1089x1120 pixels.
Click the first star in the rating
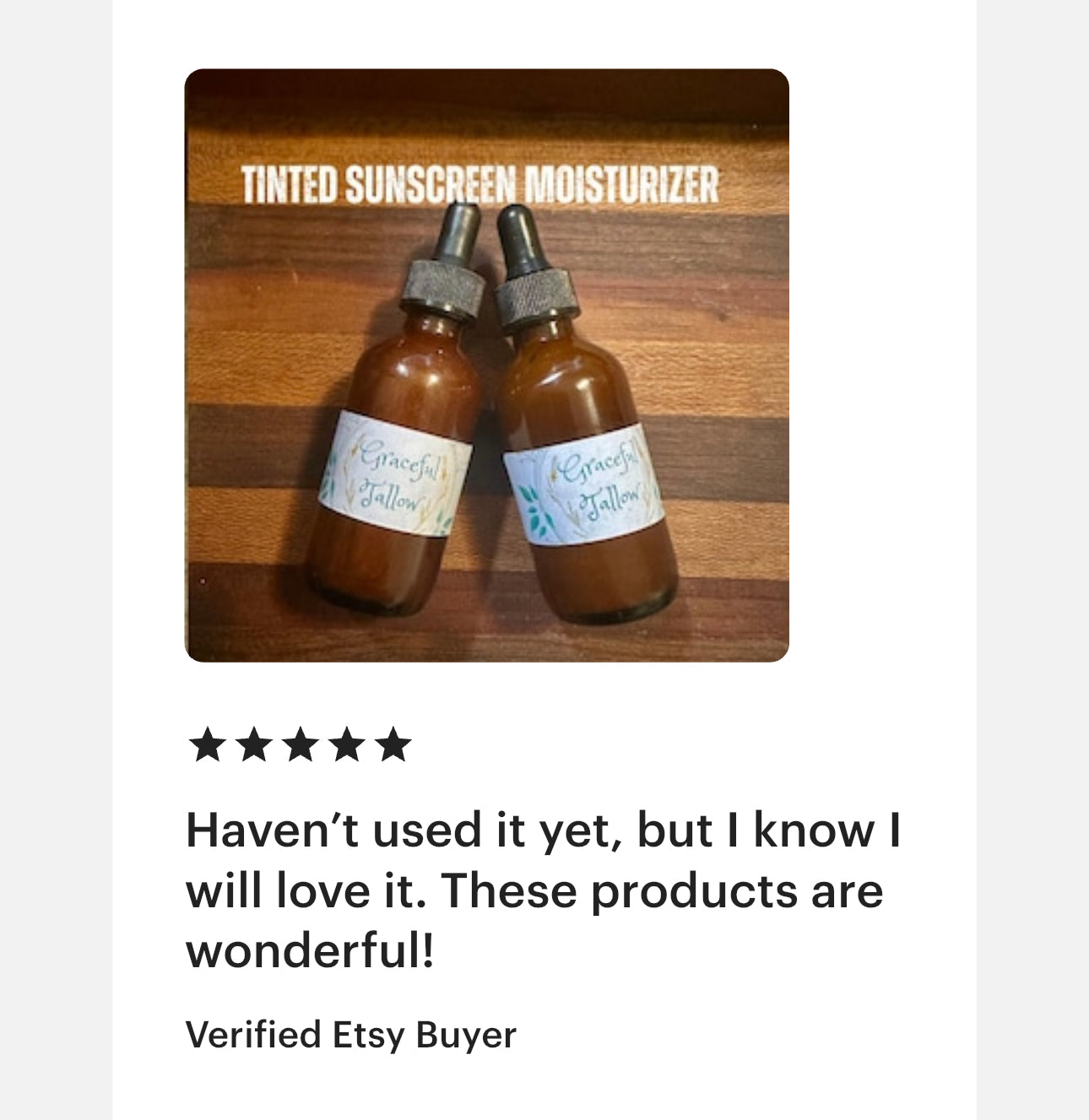click(207, 746)
